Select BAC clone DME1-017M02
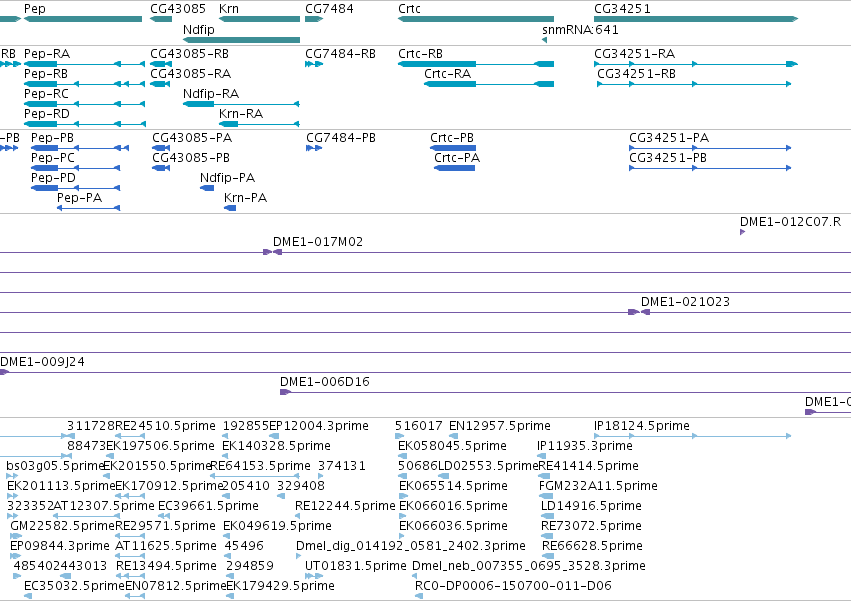Screen dimensions: 851x601 pos(318,242)
